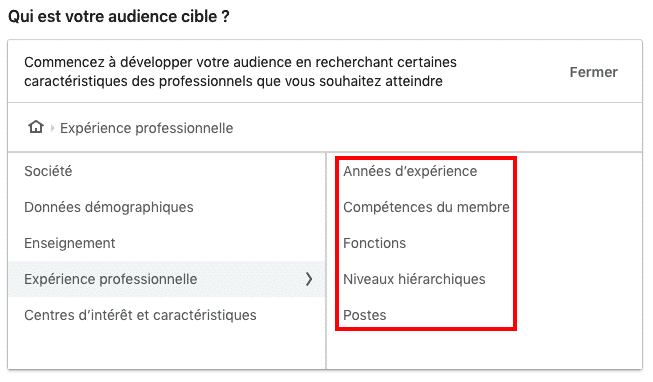Click empty area below Postes option
Viewport: 653px width, 382px height.
click(483, 350)
